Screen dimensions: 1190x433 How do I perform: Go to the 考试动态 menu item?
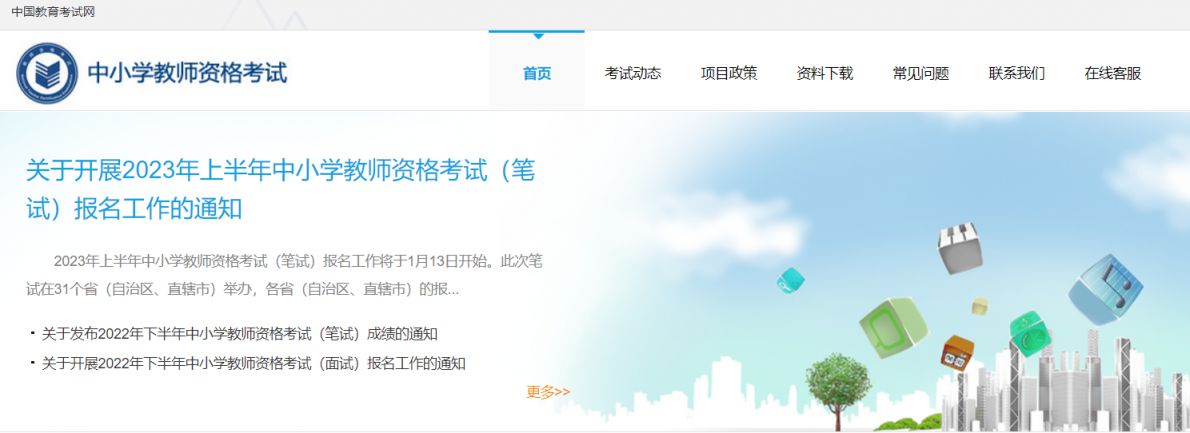click(x=633, y=74)
